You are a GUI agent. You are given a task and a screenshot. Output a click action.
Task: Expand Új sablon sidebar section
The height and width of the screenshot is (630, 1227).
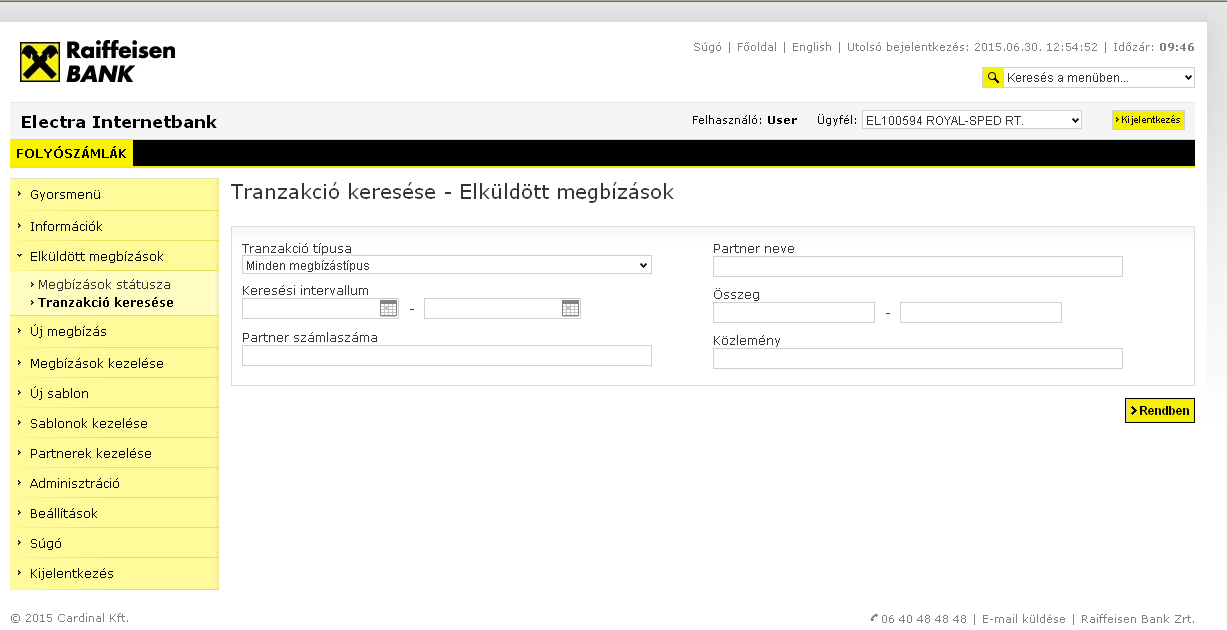click(x=114, y=393)
